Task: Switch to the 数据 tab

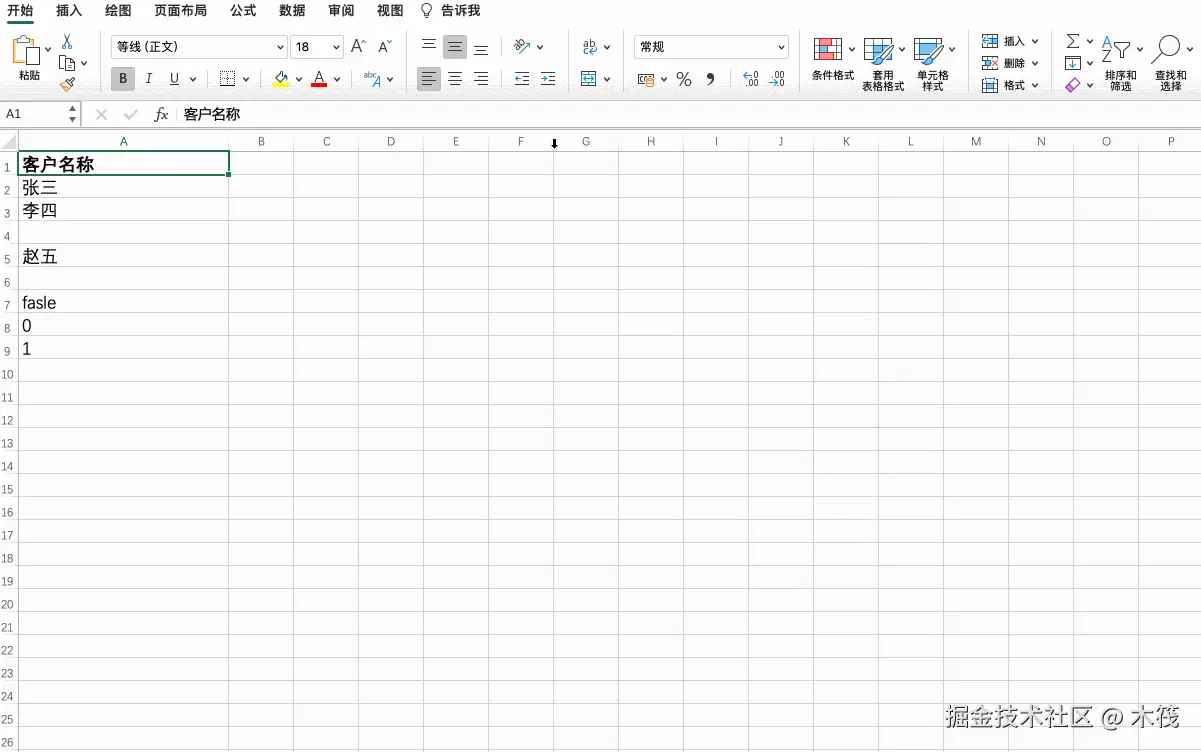Action: tap(293, 11)
